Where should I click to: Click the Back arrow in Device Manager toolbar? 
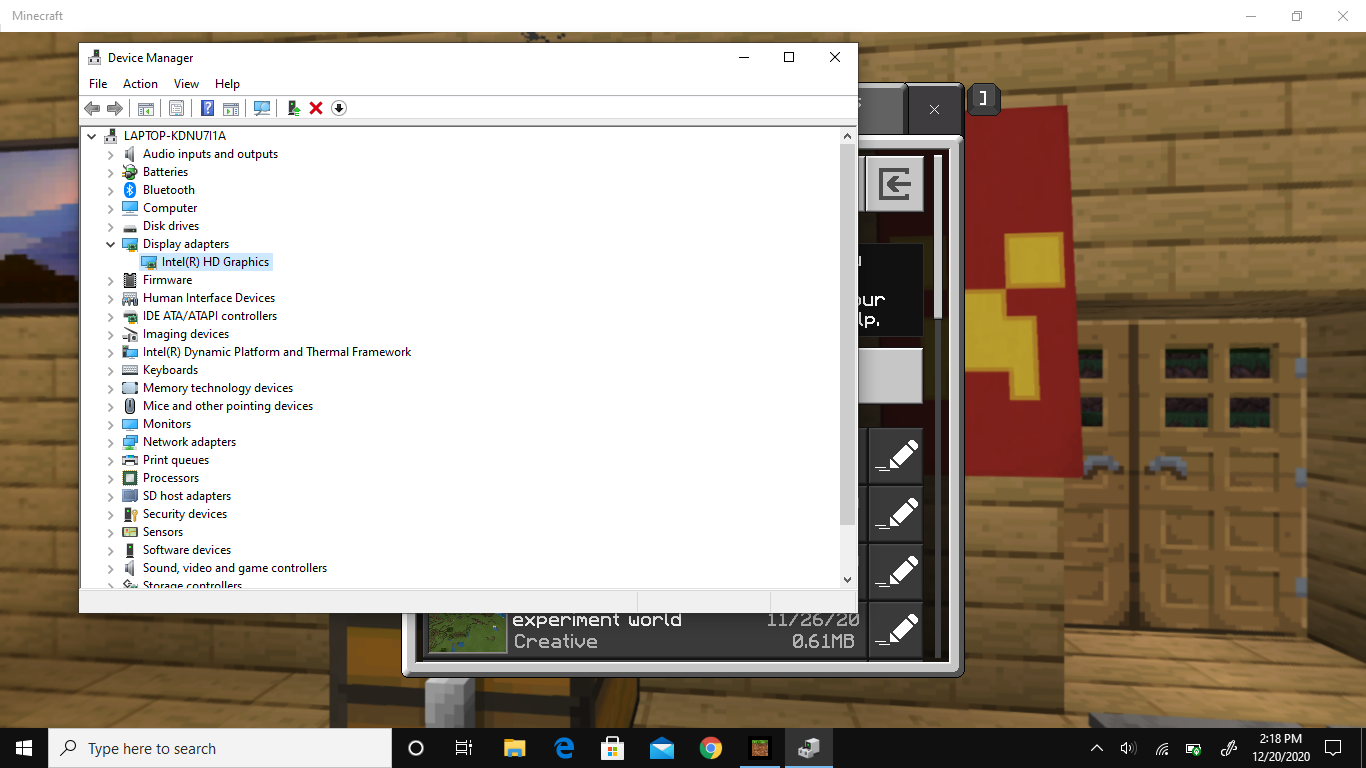pos(92,108)
